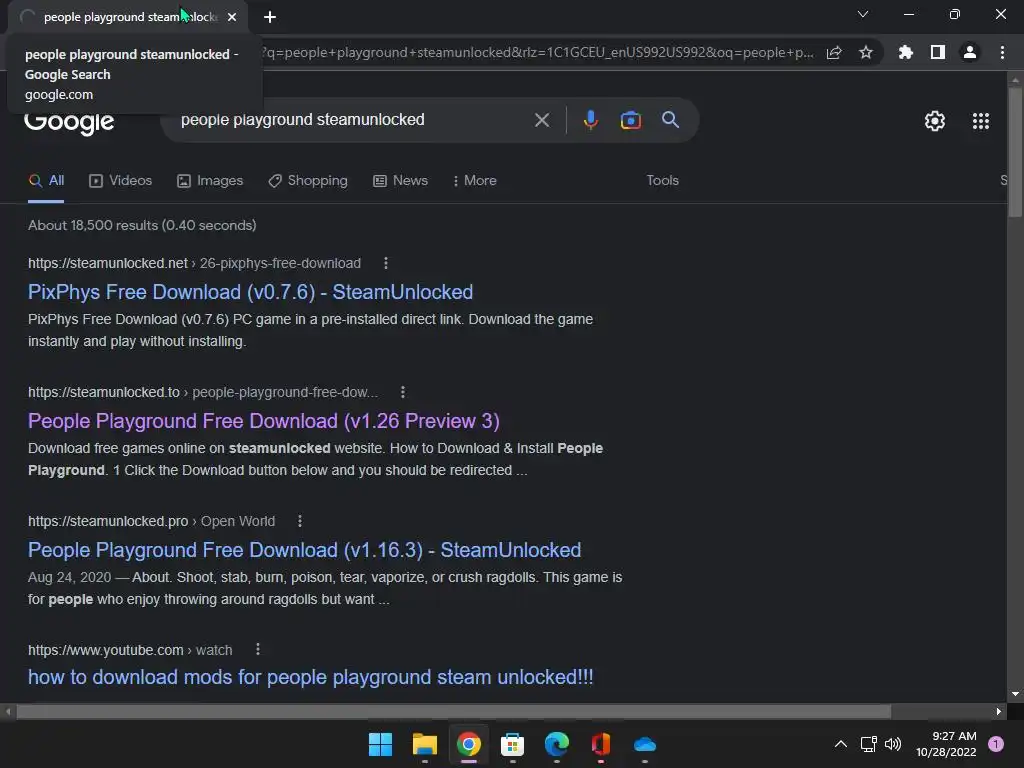This screenshot has height=768, width=1024.
Task: Switch to the News tab
Action: pos(400,181)
